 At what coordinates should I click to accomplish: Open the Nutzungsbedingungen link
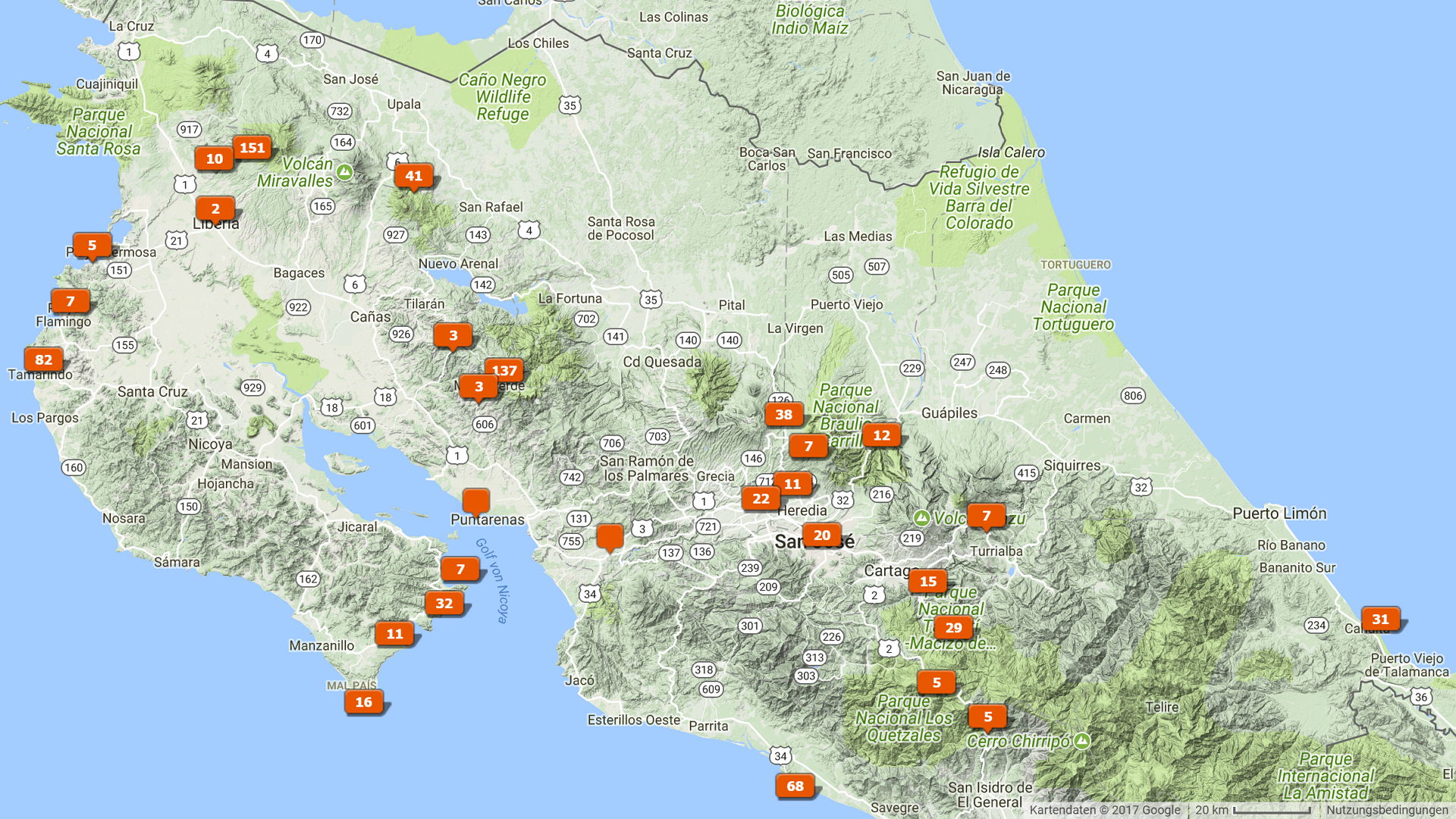(x=1386, y=810)
